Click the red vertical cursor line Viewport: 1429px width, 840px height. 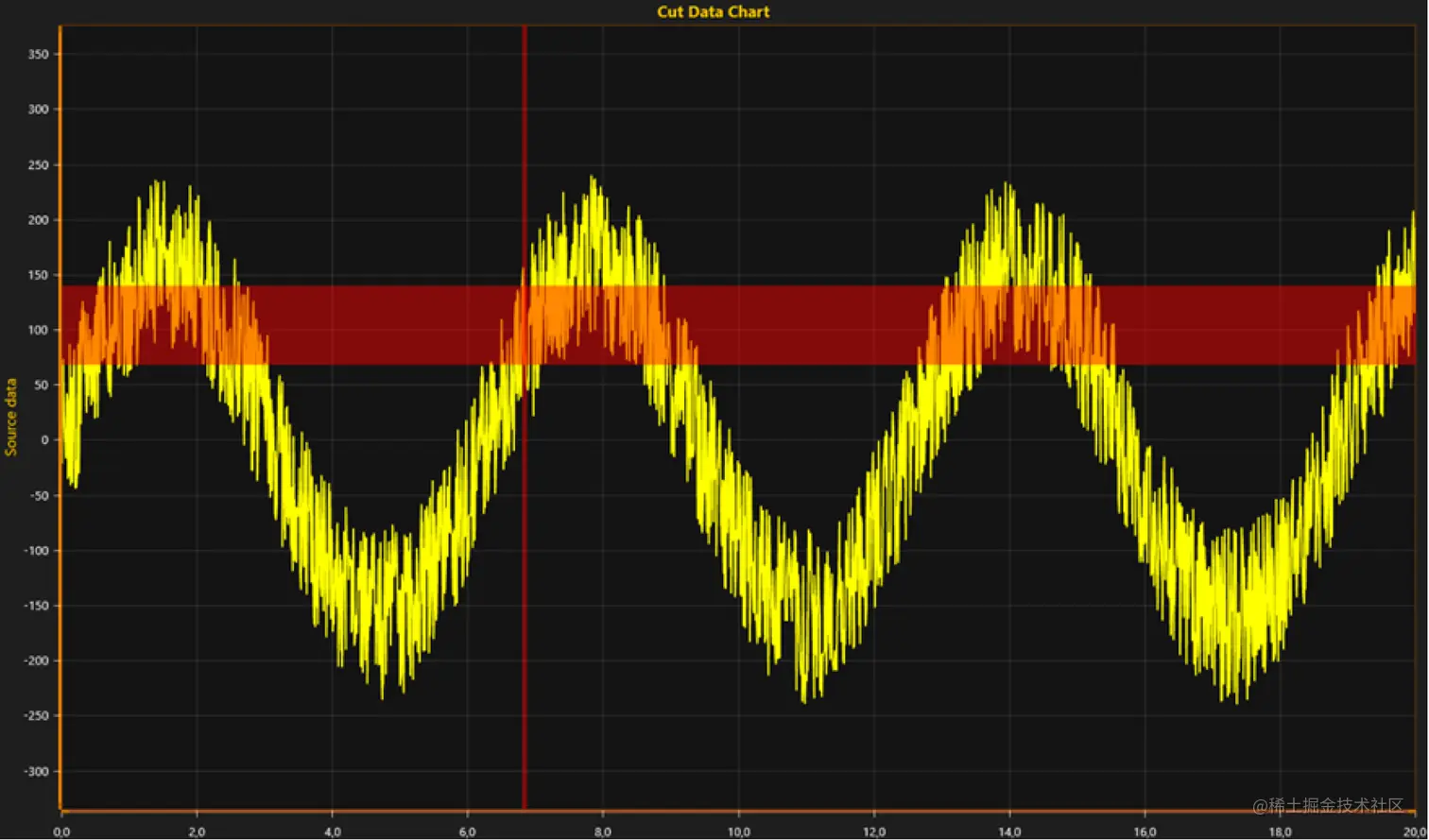tap(525, 418)
